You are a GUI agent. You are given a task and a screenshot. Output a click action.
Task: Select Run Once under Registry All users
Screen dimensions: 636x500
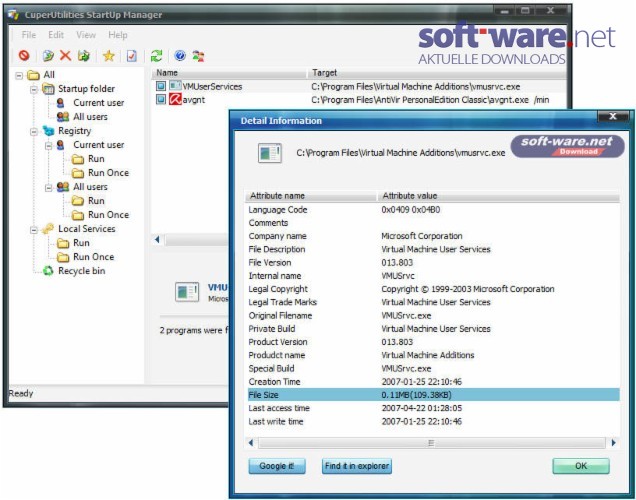[x=108, y=215]
